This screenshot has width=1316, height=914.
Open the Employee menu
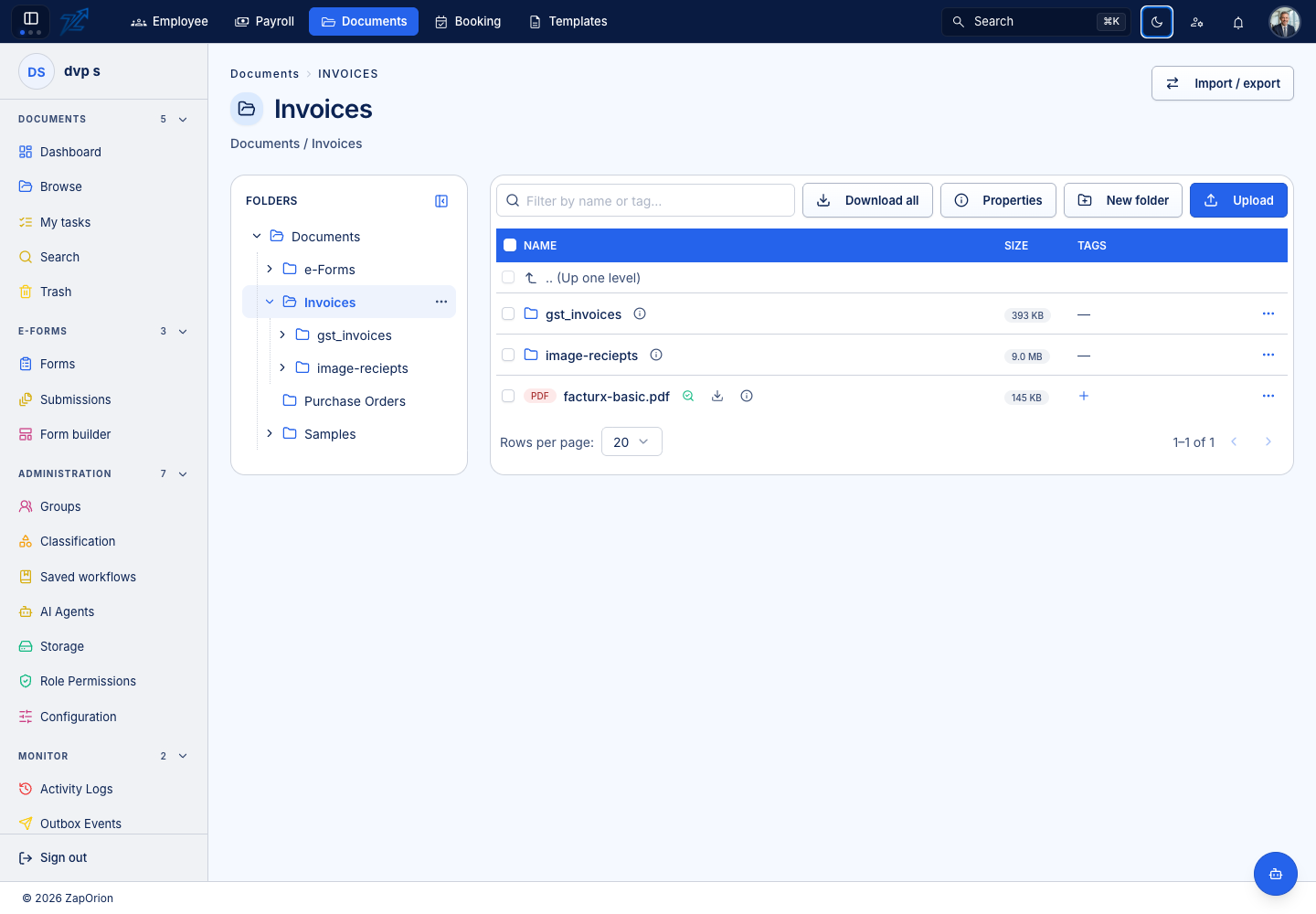(x=170, y=21)
